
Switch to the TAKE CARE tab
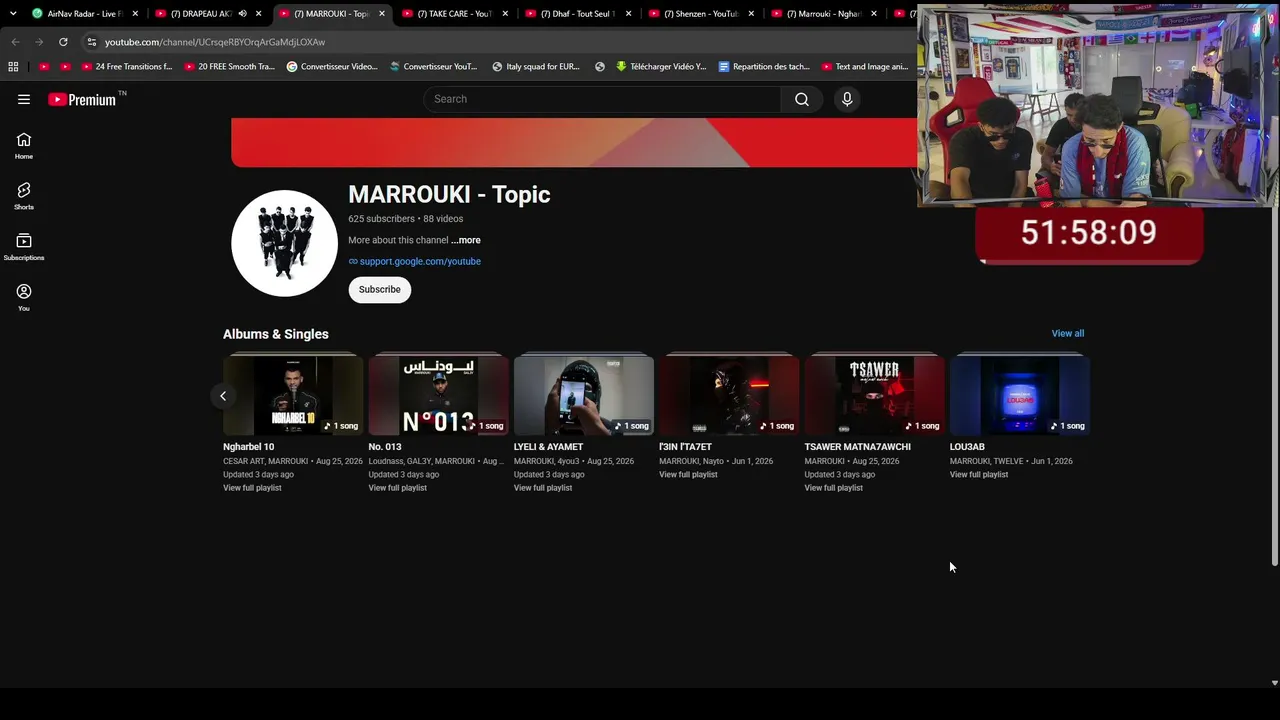(453, 14)
